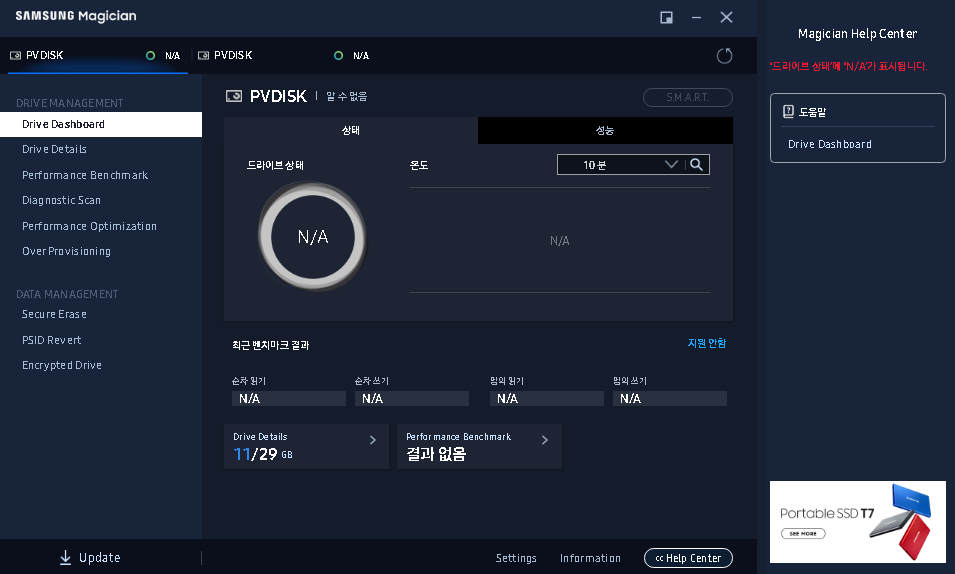The width and height of the screenshot is (955, 574).
Task: Open the Drive Dashboard help topic link
Action: tap(830, 144)
